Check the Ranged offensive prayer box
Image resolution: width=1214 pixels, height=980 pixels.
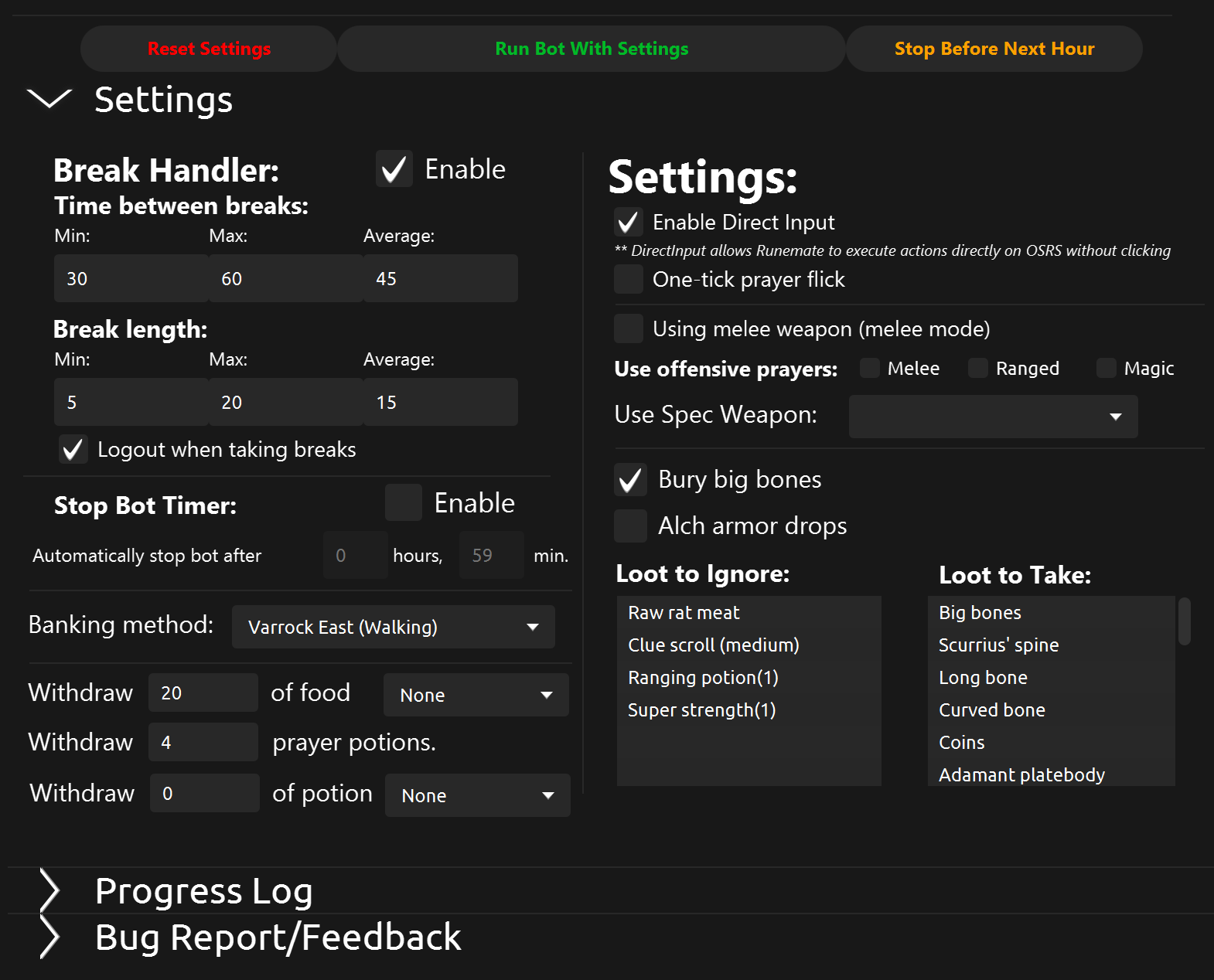pyautogui.click(x=978, y=369)
